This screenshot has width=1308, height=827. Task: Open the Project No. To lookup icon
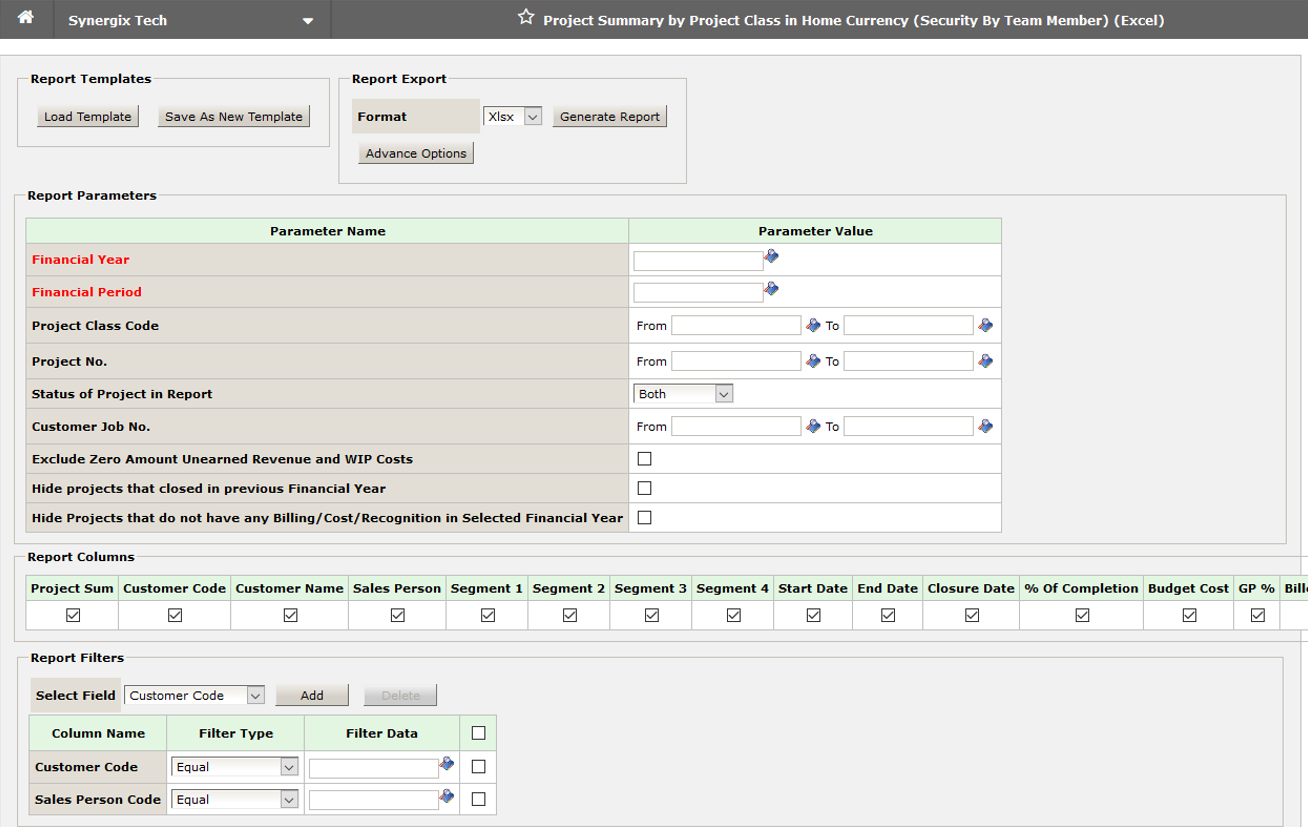985,360
